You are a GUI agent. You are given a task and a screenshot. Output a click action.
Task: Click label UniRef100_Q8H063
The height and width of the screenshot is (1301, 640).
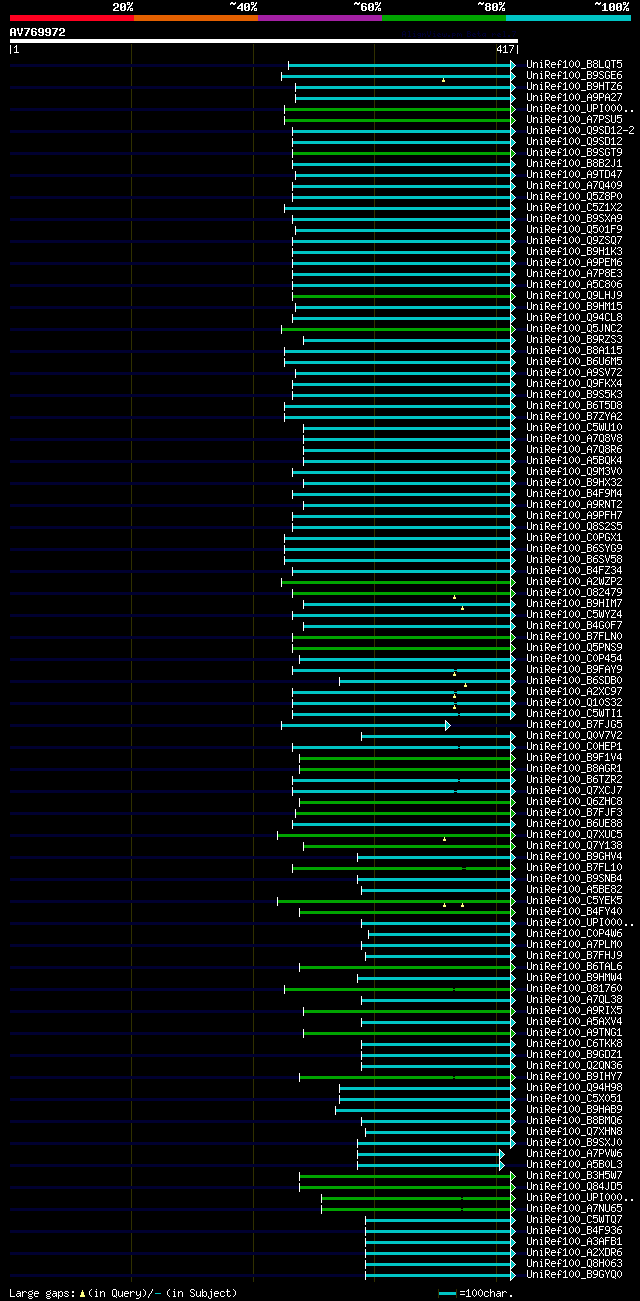574,1263
